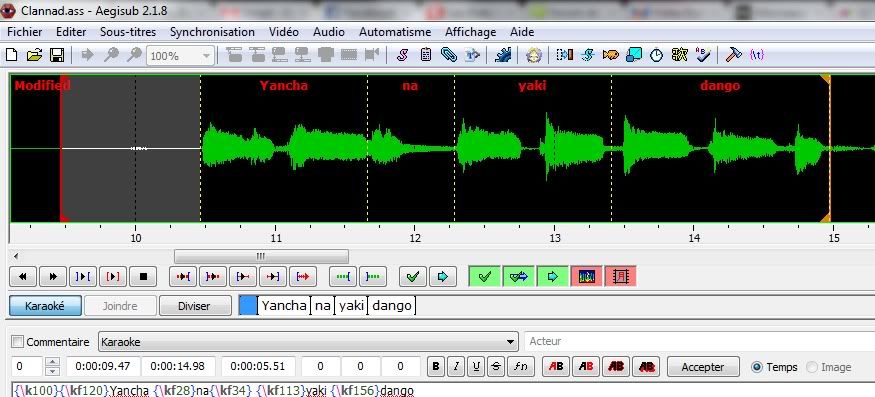Image resolution: width=875 pixels, height=397 pixels.
Task: Click the Save subtitles floppy icon
Action: click(x=57, y=55)
